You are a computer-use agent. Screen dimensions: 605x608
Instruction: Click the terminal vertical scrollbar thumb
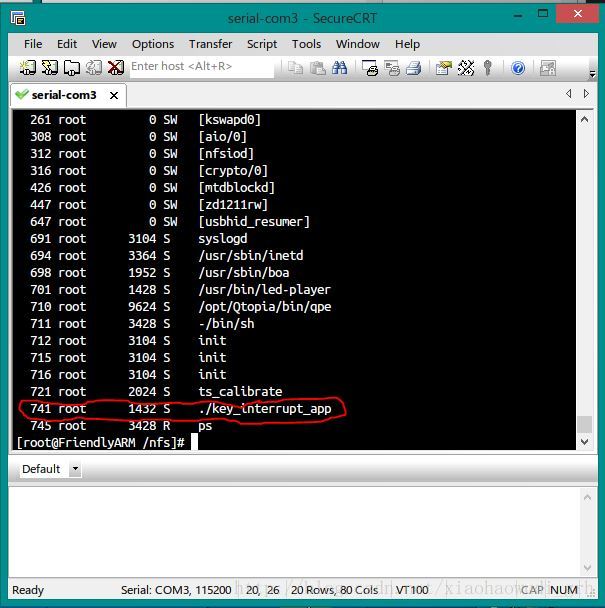584,424
